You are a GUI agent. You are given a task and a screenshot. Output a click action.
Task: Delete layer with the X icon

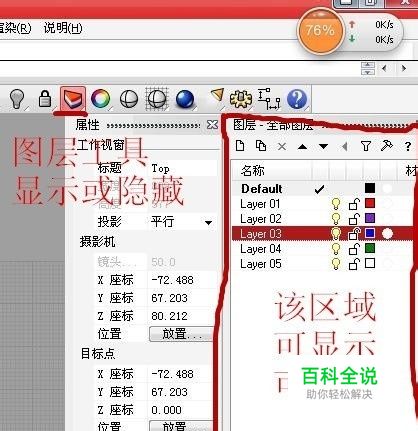point(282,146)
